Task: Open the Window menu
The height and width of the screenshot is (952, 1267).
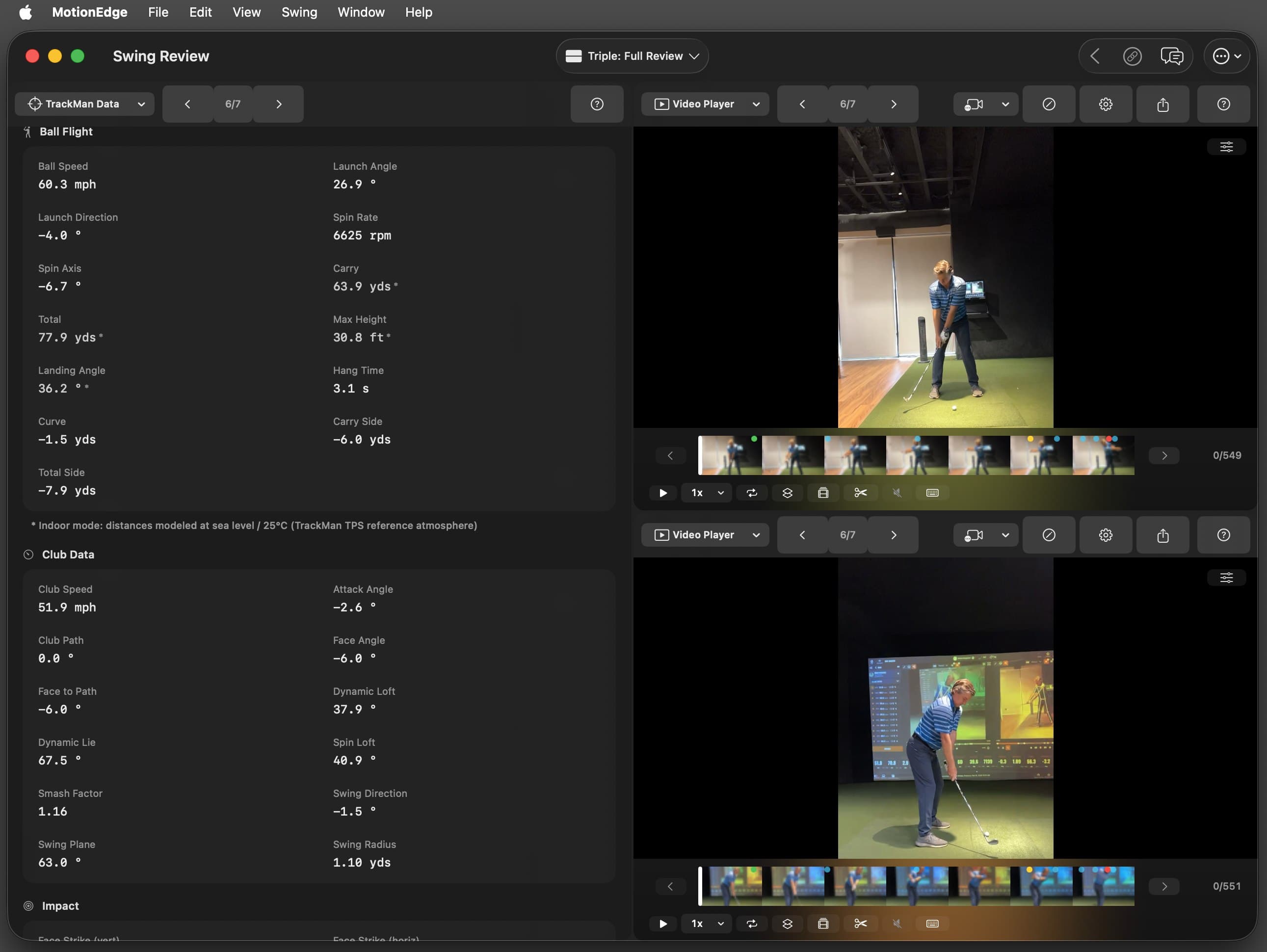Action: tap(361, 12)
